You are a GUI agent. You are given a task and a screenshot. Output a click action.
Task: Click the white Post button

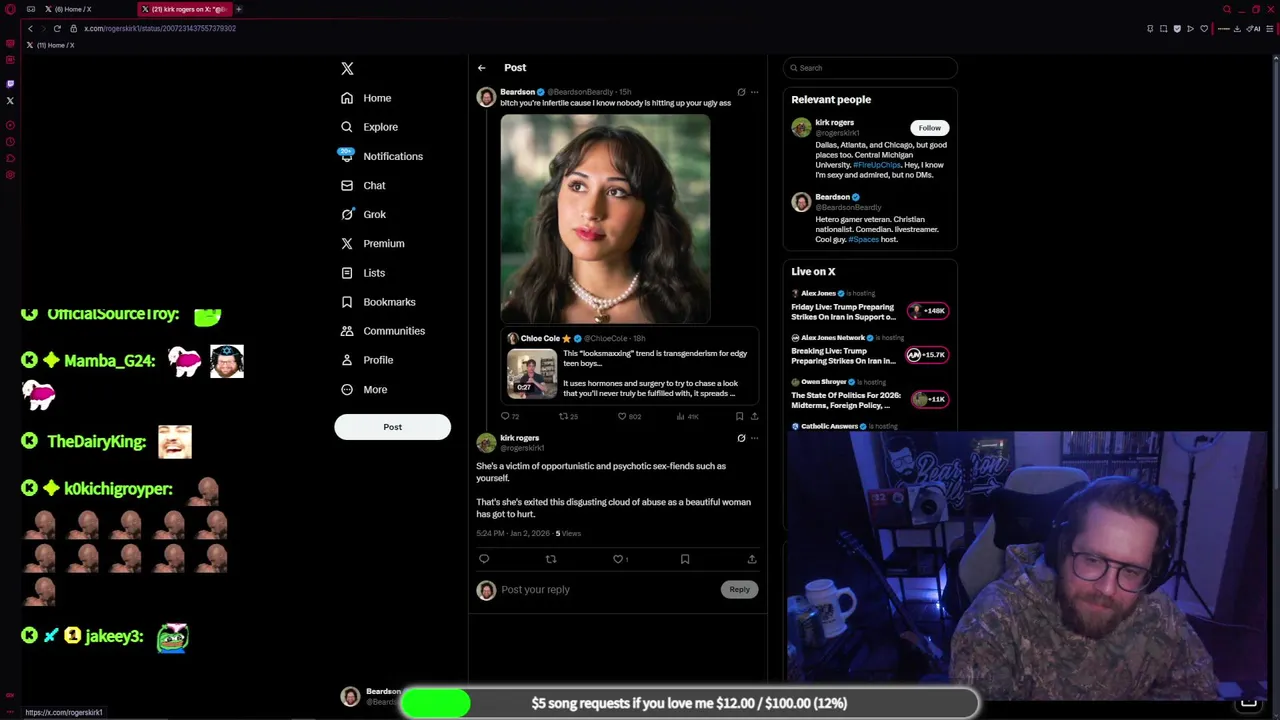tap(392, 427)
